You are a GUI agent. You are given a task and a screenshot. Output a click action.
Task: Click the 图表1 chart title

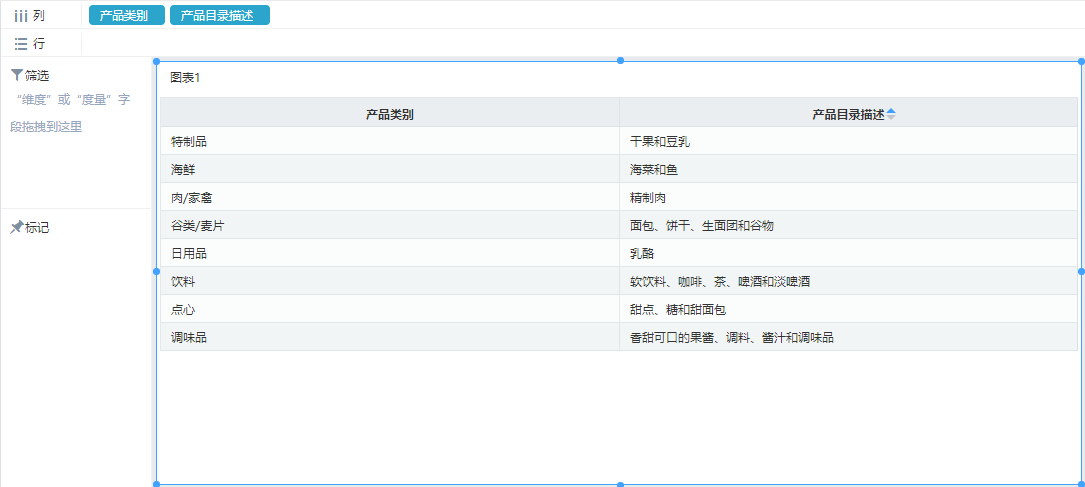185,78
